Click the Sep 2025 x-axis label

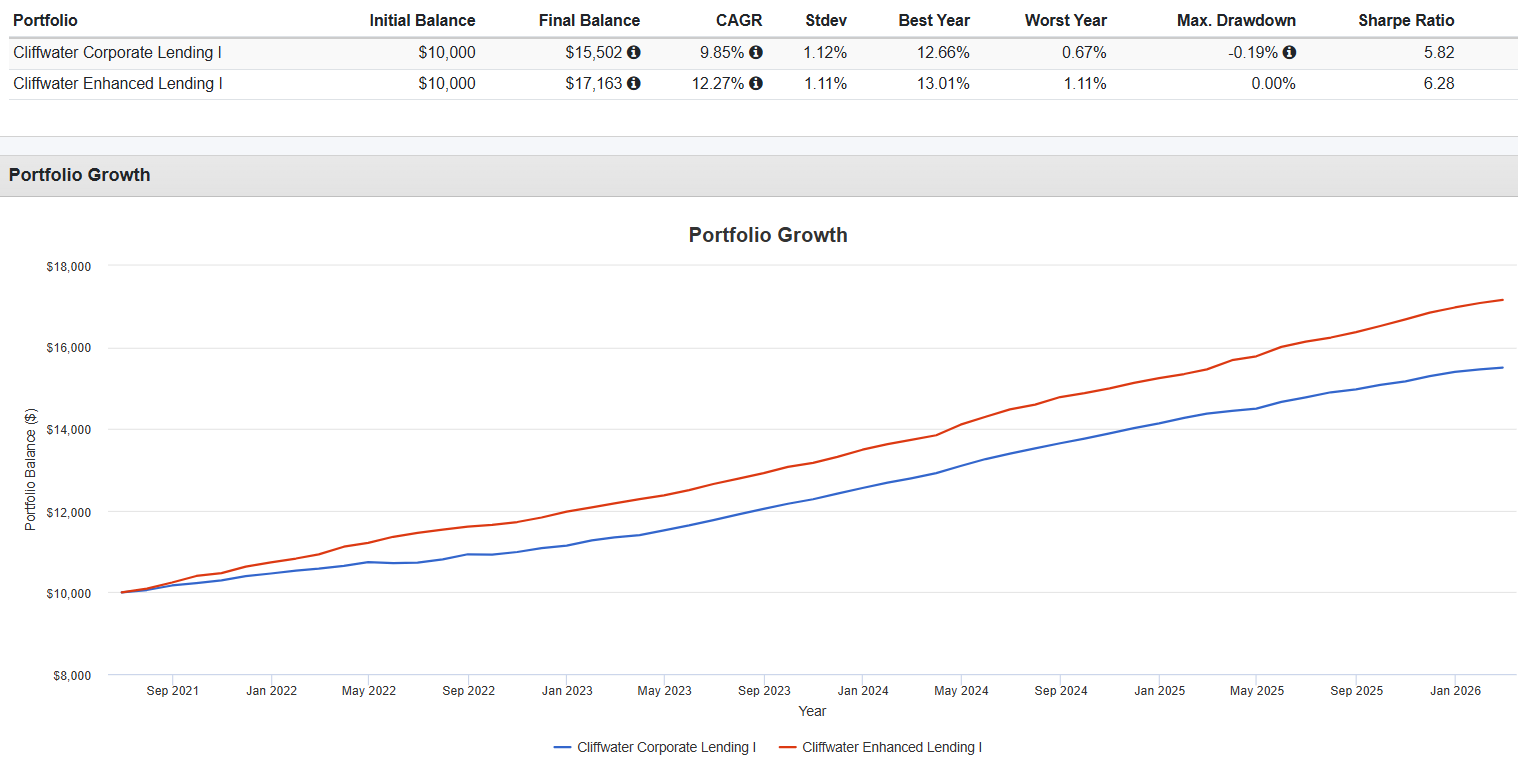tap(1356, 691)
